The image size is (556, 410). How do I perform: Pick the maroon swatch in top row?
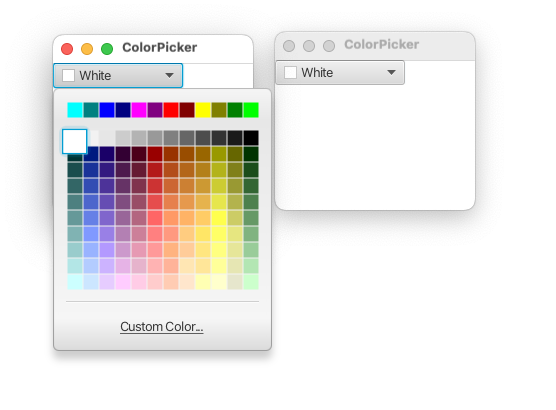click(x=187, y=110)
